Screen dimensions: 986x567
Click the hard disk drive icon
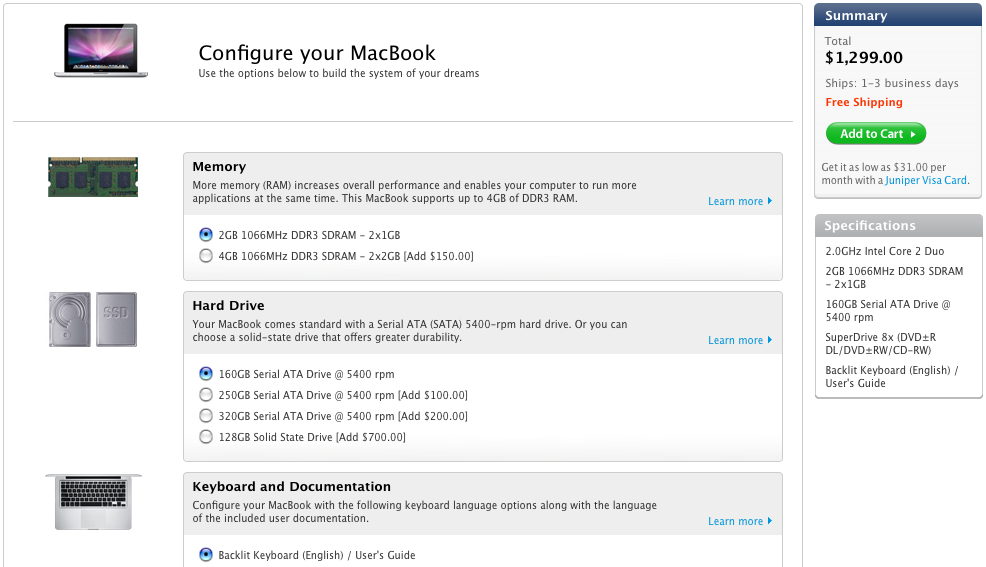click(69, 320)
